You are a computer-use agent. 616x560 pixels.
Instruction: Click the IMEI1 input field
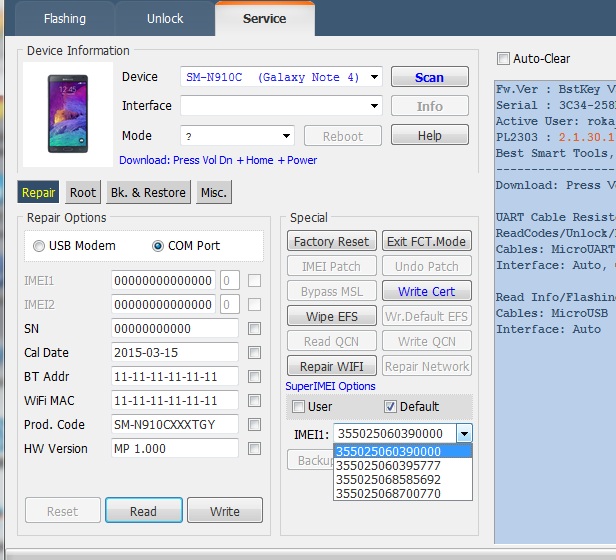click(x=163, y=281)
